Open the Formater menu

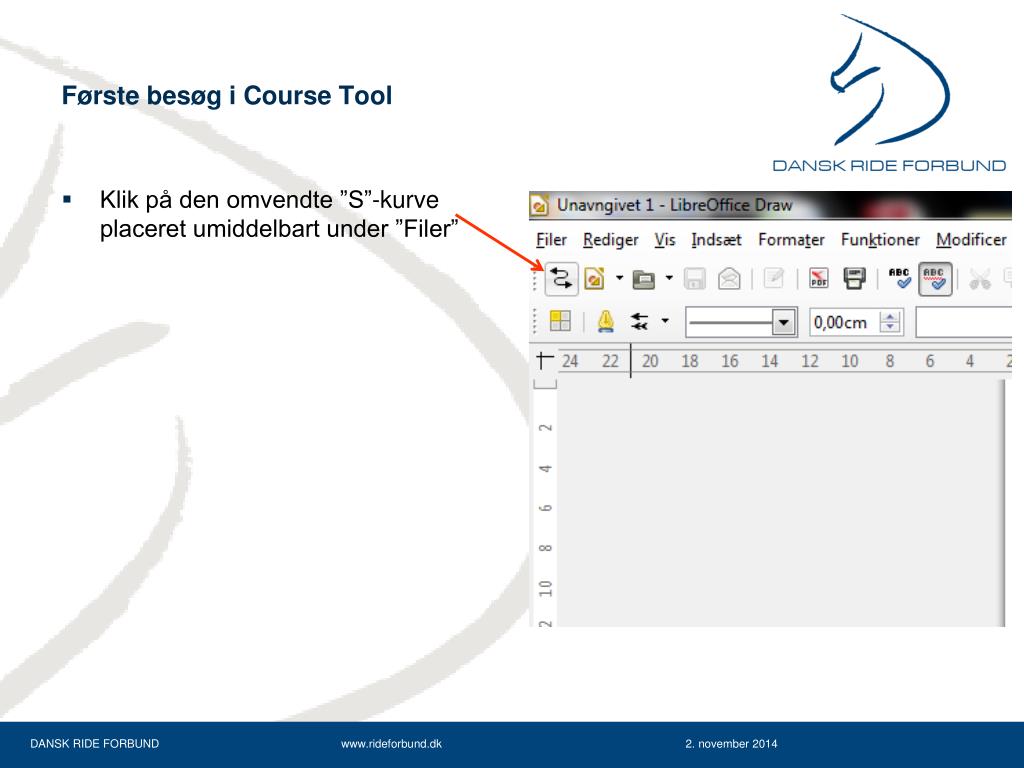[791, 240]
